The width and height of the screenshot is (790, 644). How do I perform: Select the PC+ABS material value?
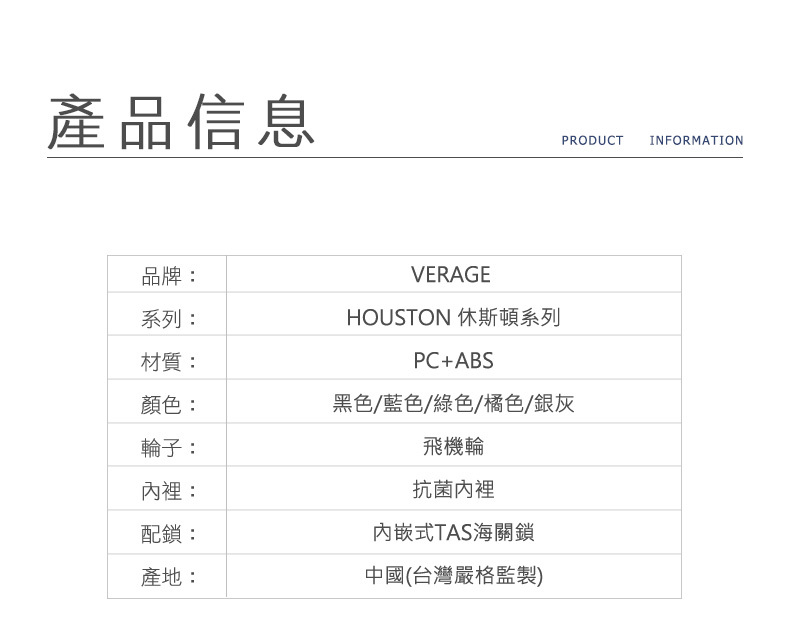coord(453,361)
